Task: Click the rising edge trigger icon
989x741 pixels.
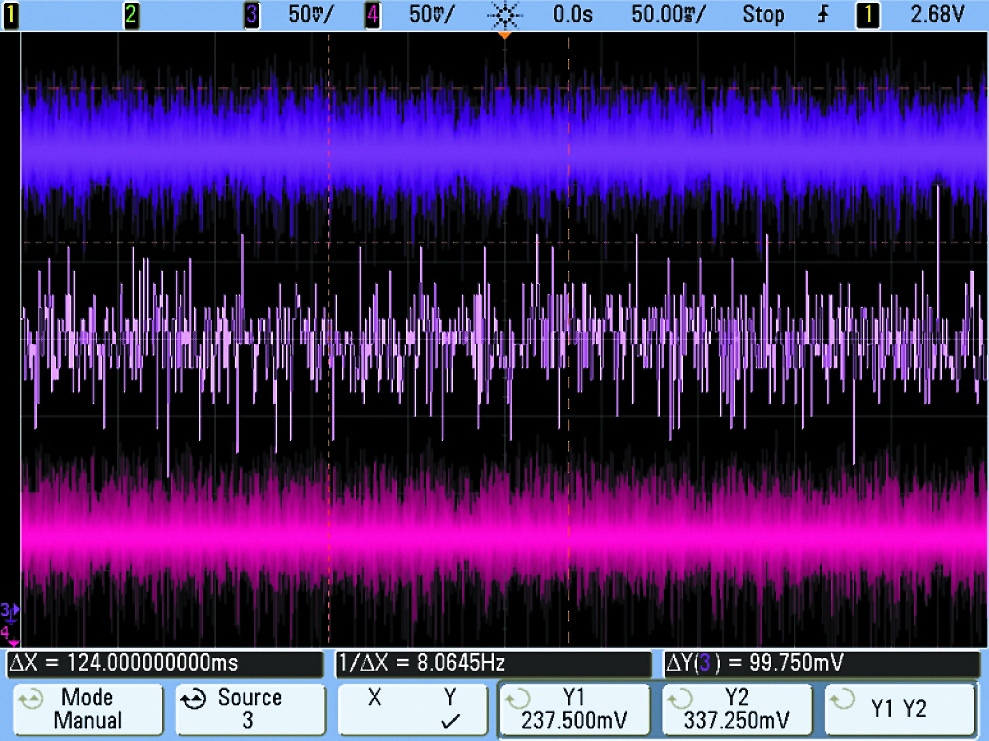Action: (822, 15)
